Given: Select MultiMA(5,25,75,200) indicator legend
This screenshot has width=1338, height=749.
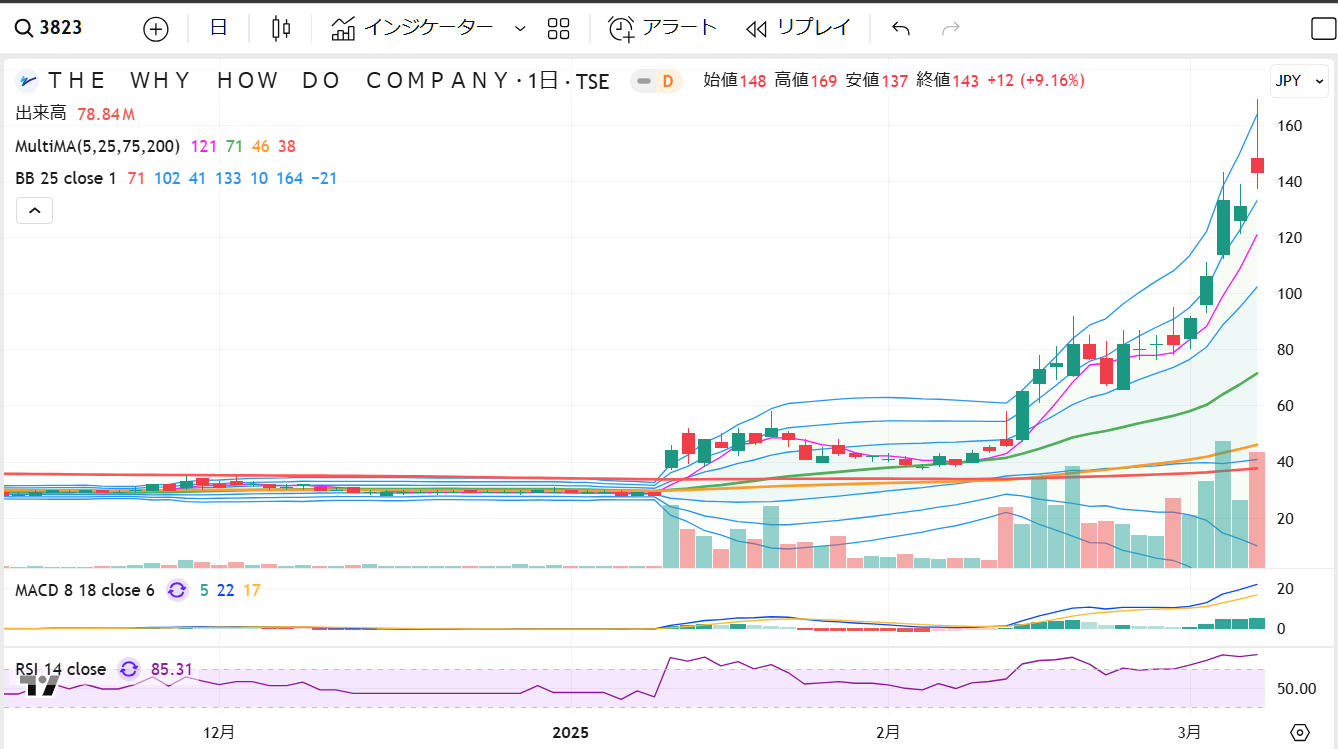Looking at the screenshot, I should 97,146.
